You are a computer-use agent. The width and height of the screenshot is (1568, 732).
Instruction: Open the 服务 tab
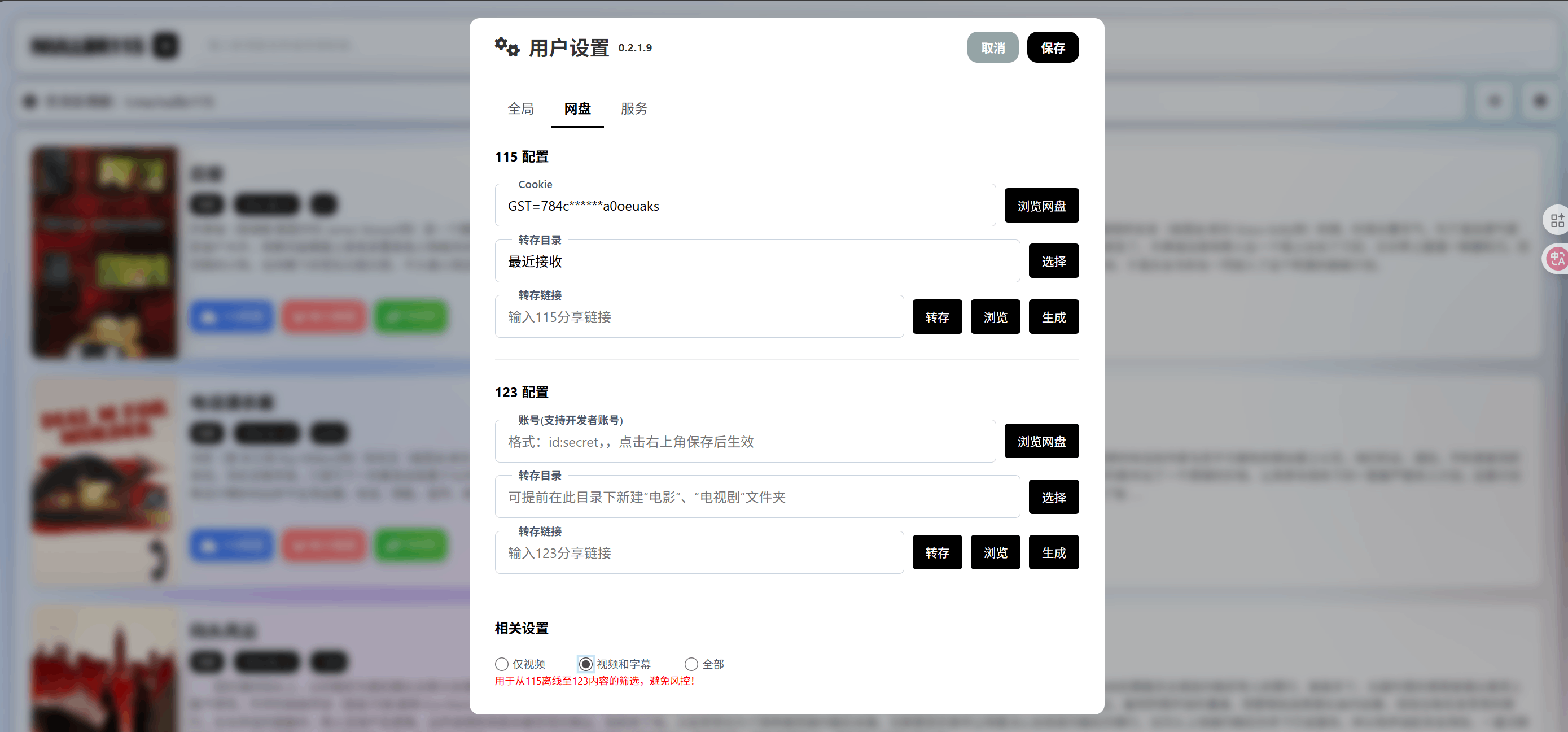[x=634, y=108]
